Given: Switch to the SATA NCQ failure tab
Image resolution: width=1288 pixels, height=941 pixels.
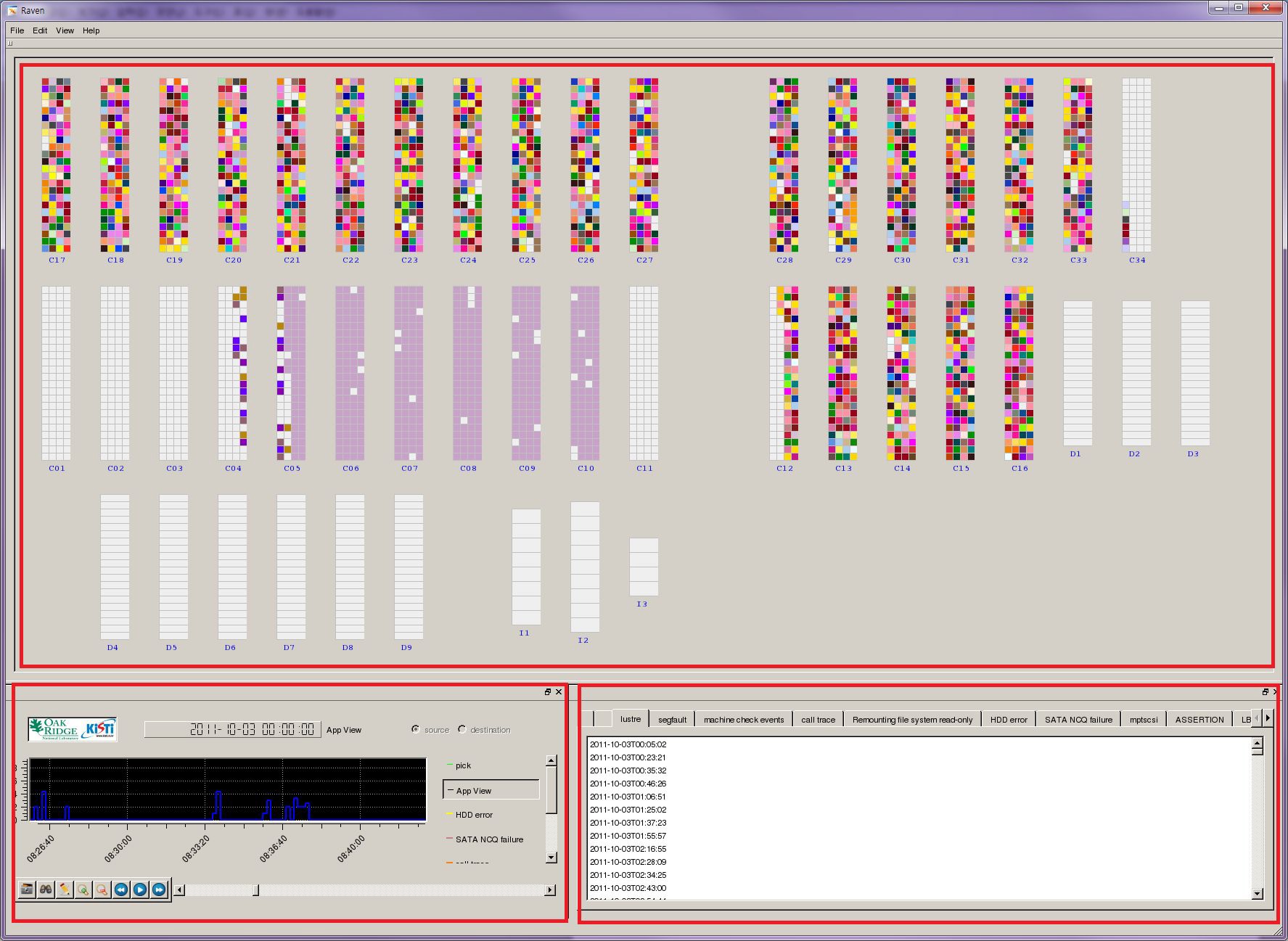Looking at the screenshot, I should click(1078, 720).
